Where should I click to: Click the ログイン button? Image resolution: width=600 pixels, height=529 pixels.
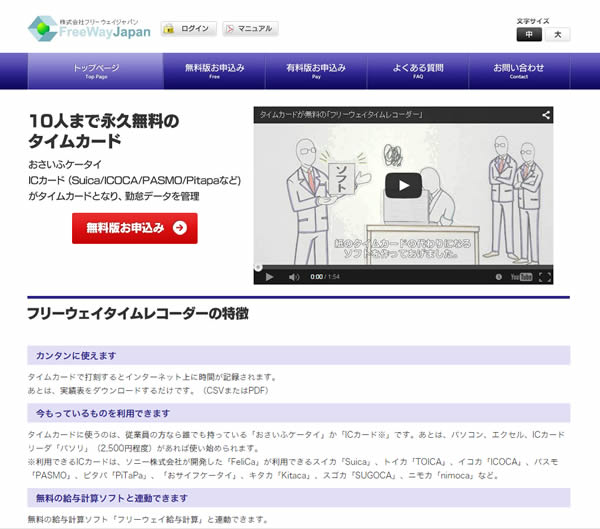coord(189,29)
